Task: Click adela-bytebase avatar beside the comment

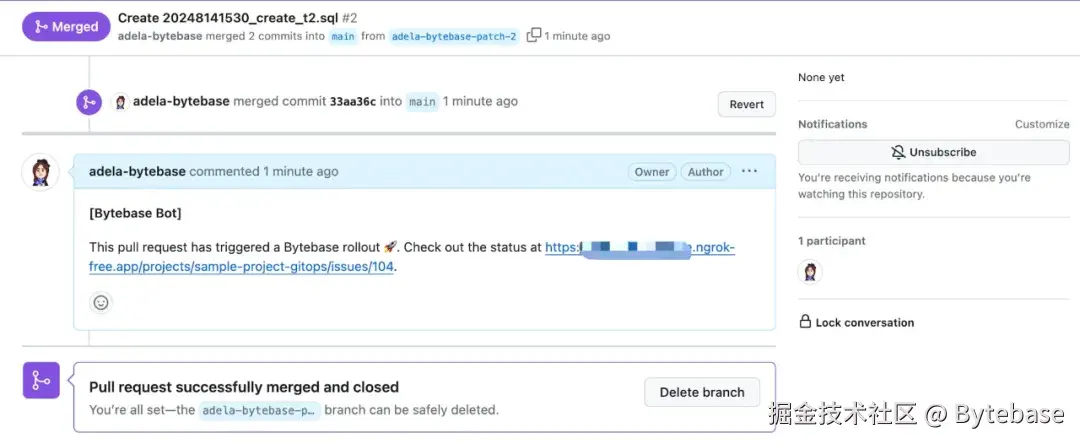Action: point(40,172)
